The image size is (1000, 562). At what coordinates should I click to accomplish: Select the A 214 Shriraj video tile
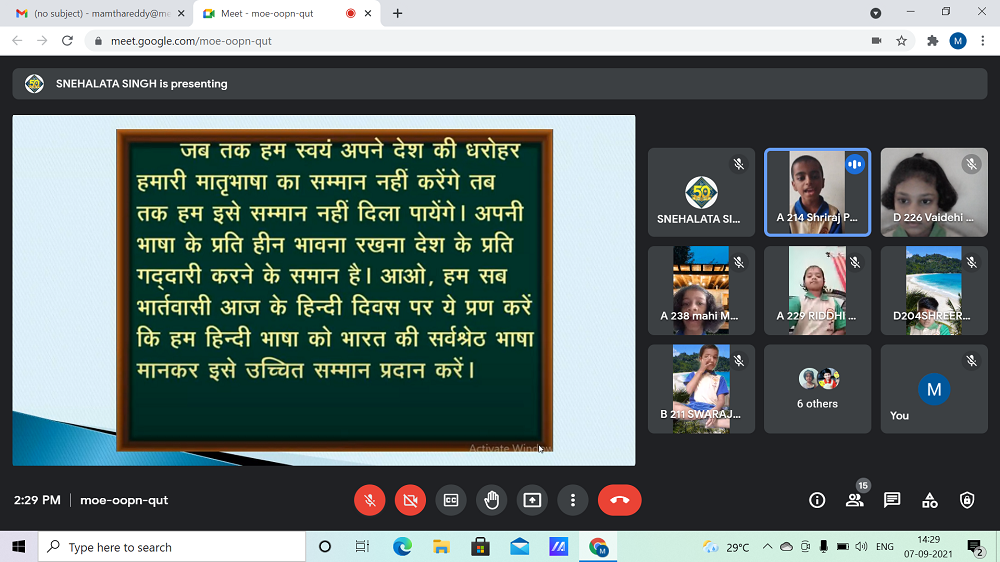[x=817, y=192]
